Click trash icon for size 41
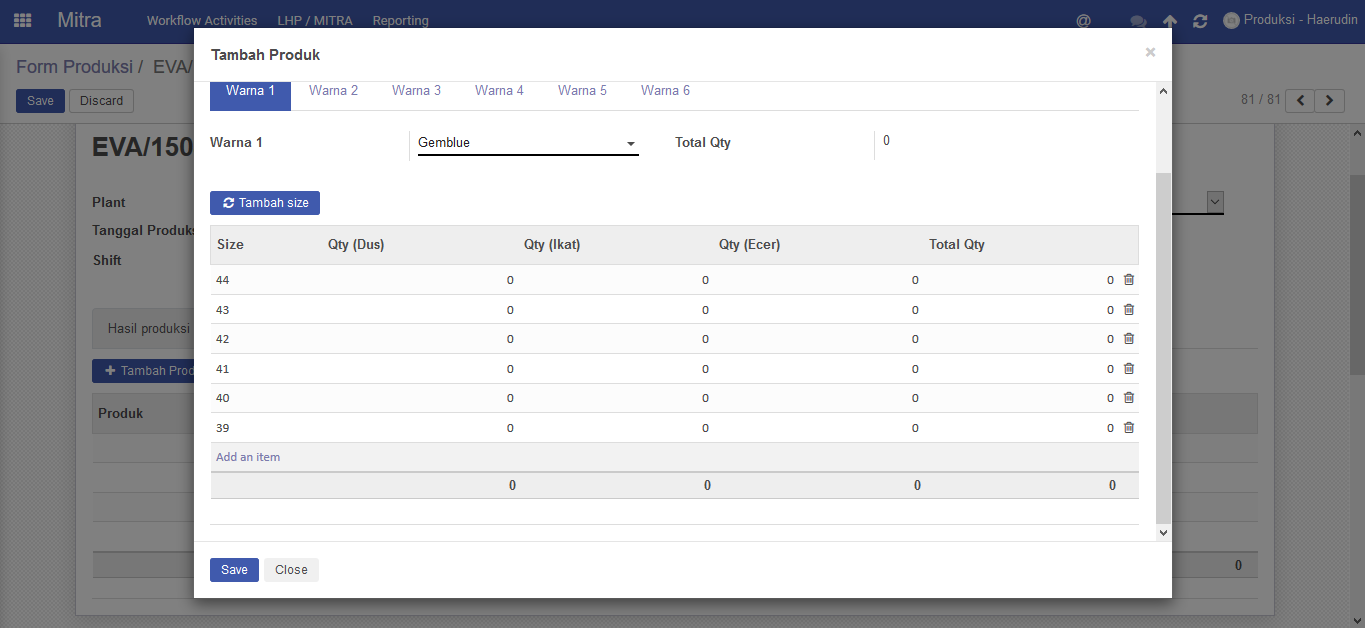Screen dimensions: 1365x628 coord(1129,369)
